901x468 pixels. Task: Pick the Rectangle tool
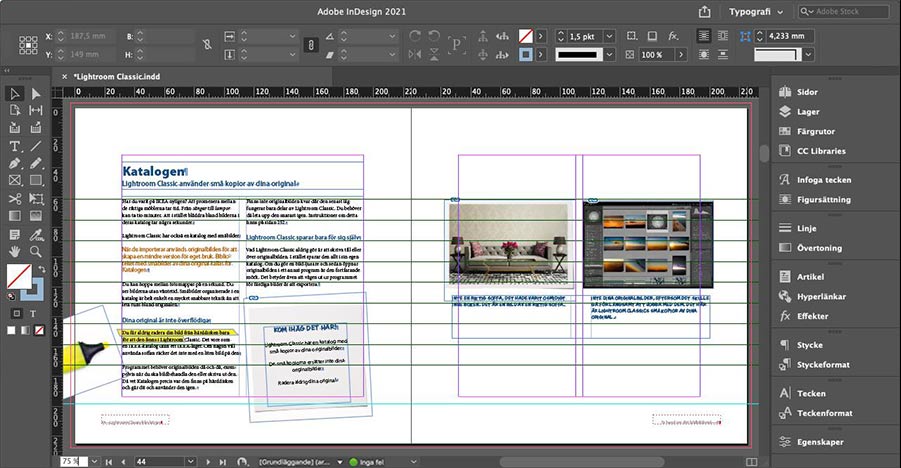(36, 181)
